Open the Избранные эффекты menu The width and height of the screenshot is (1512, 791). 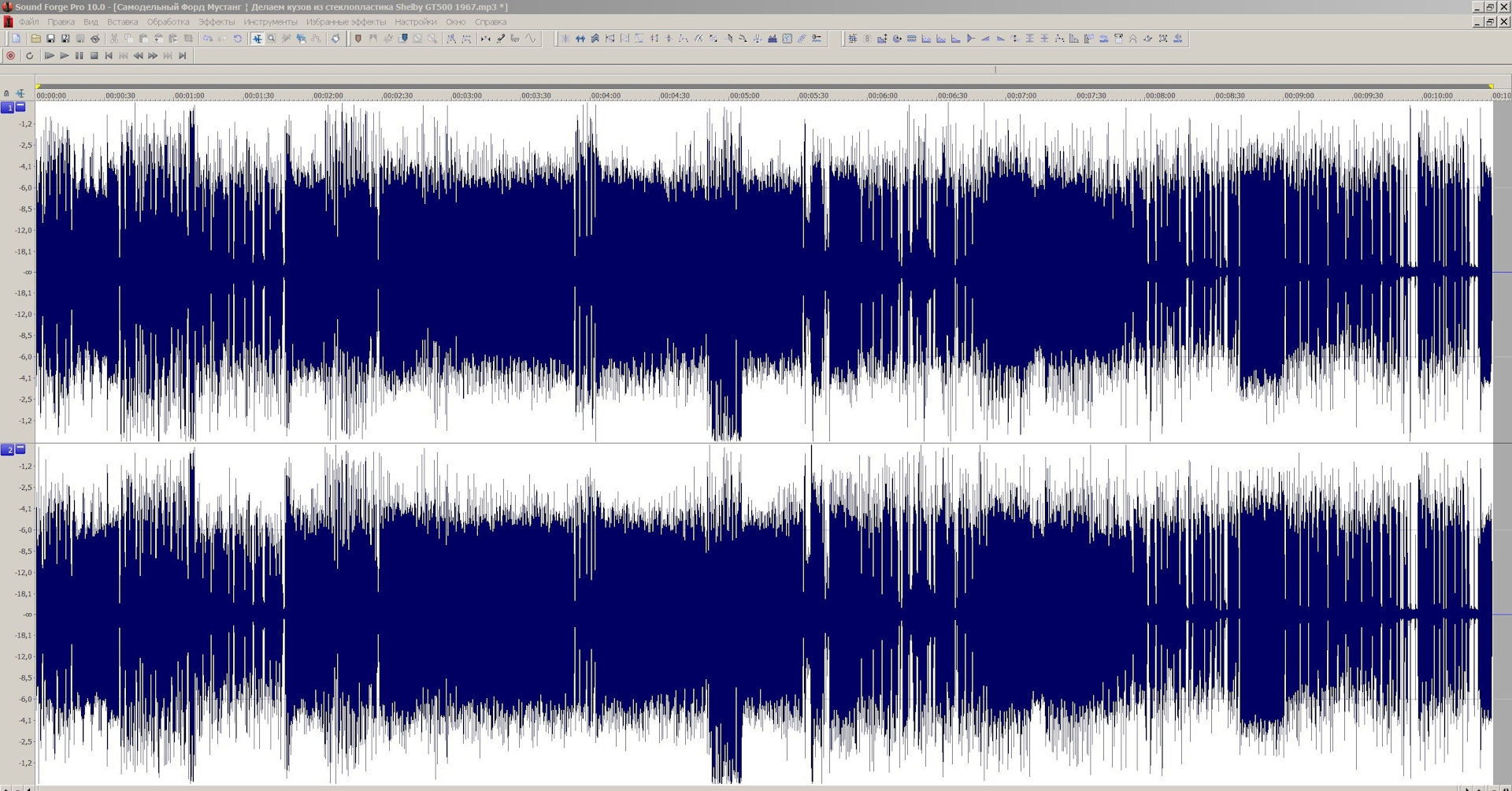point(346,22)
